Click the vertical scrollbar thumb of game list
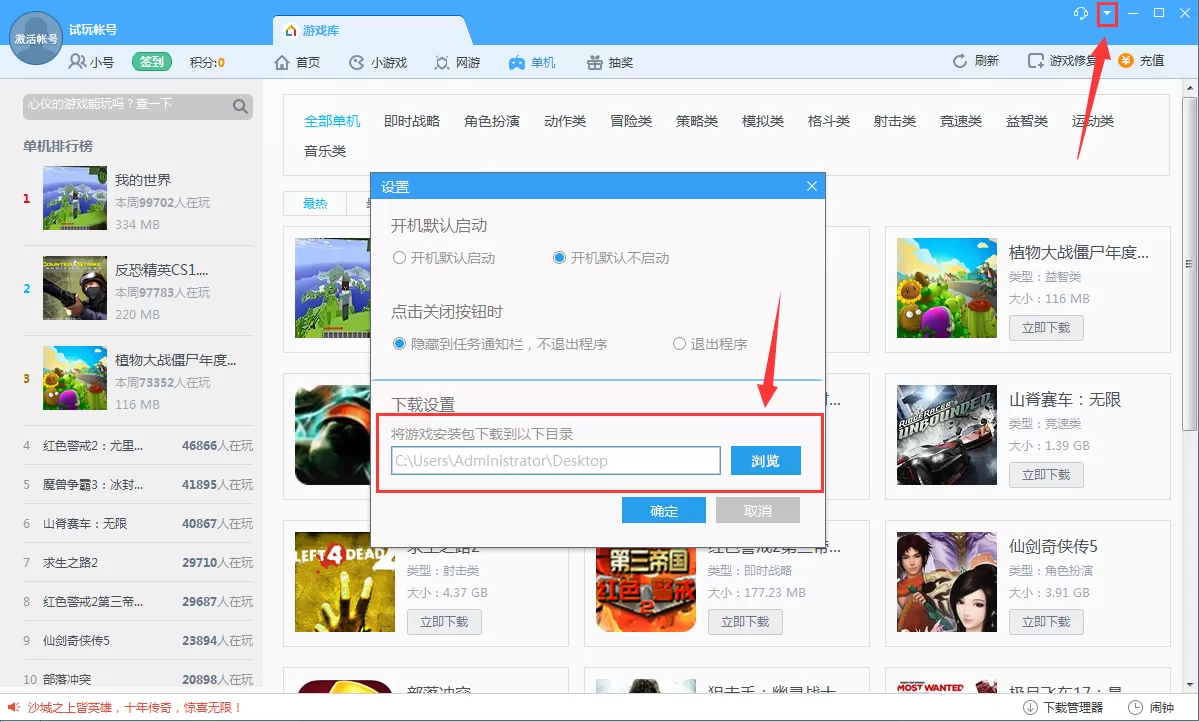Image resolution: width=1199 pixels, height=722 pixels. point(1189,264)
